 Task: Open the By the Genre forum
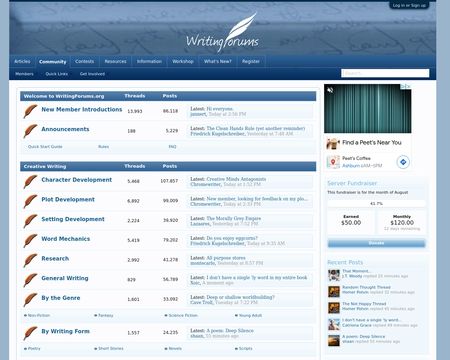(x=61, y=298)
